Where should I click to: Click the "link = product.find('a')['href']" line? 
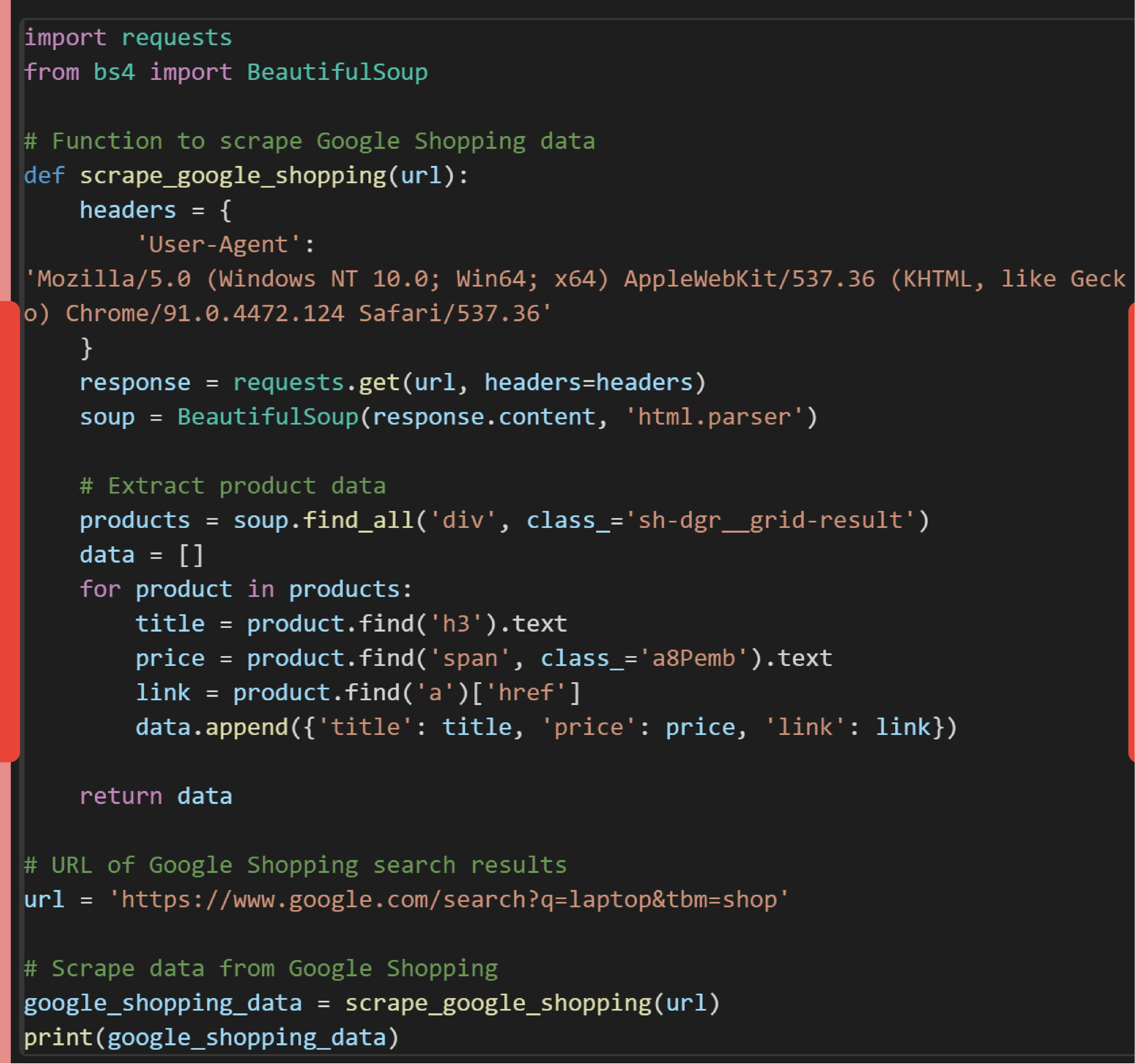point(358,693)
